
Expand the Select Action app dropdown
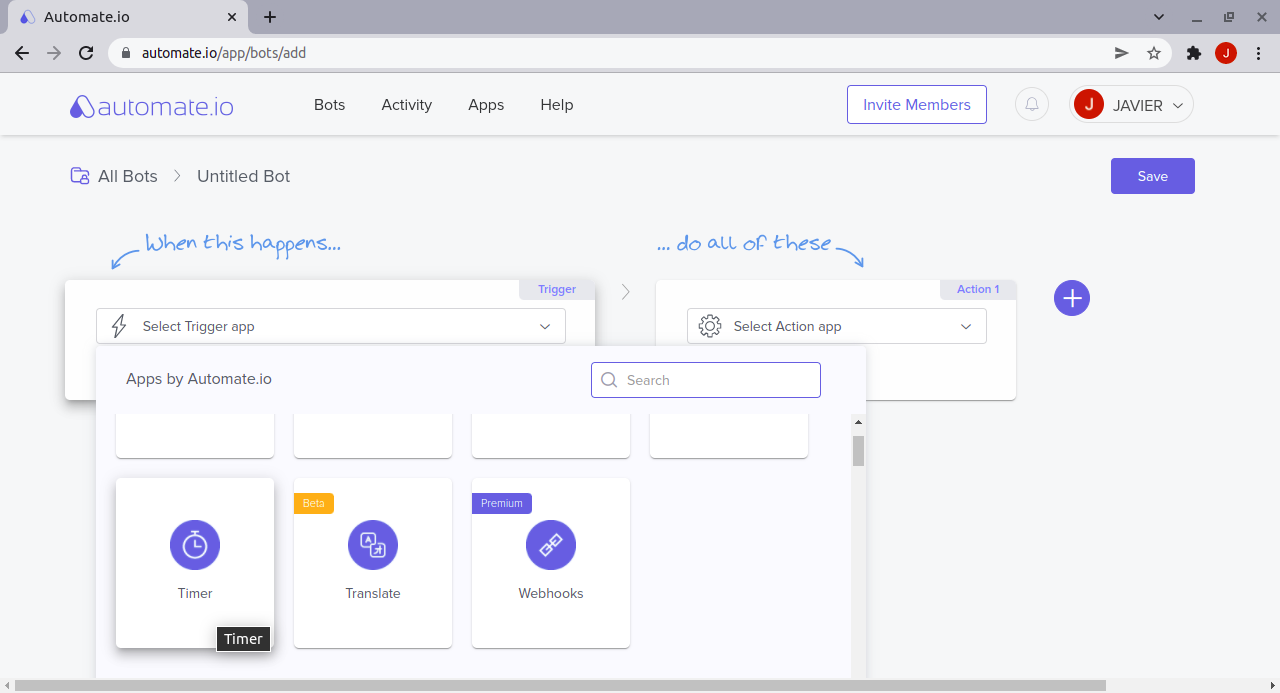tap(837, 326)
